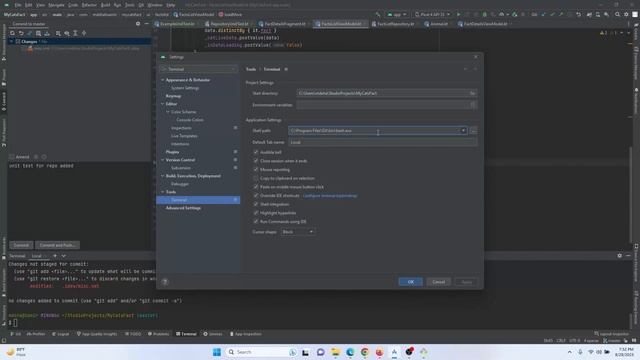Click the Default Tab name field
Image resolution: width=640 pixels, height=360 pixels.
pyautogui.click(x=383, y=142)
